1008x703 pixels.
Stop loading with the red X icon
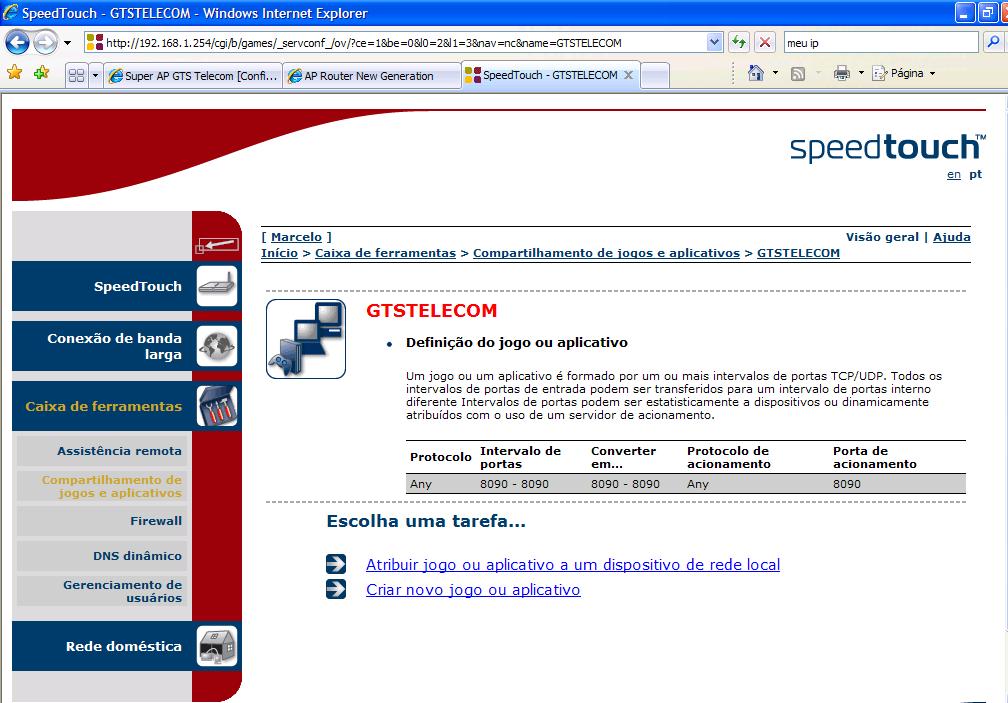[x=765, y=43]
